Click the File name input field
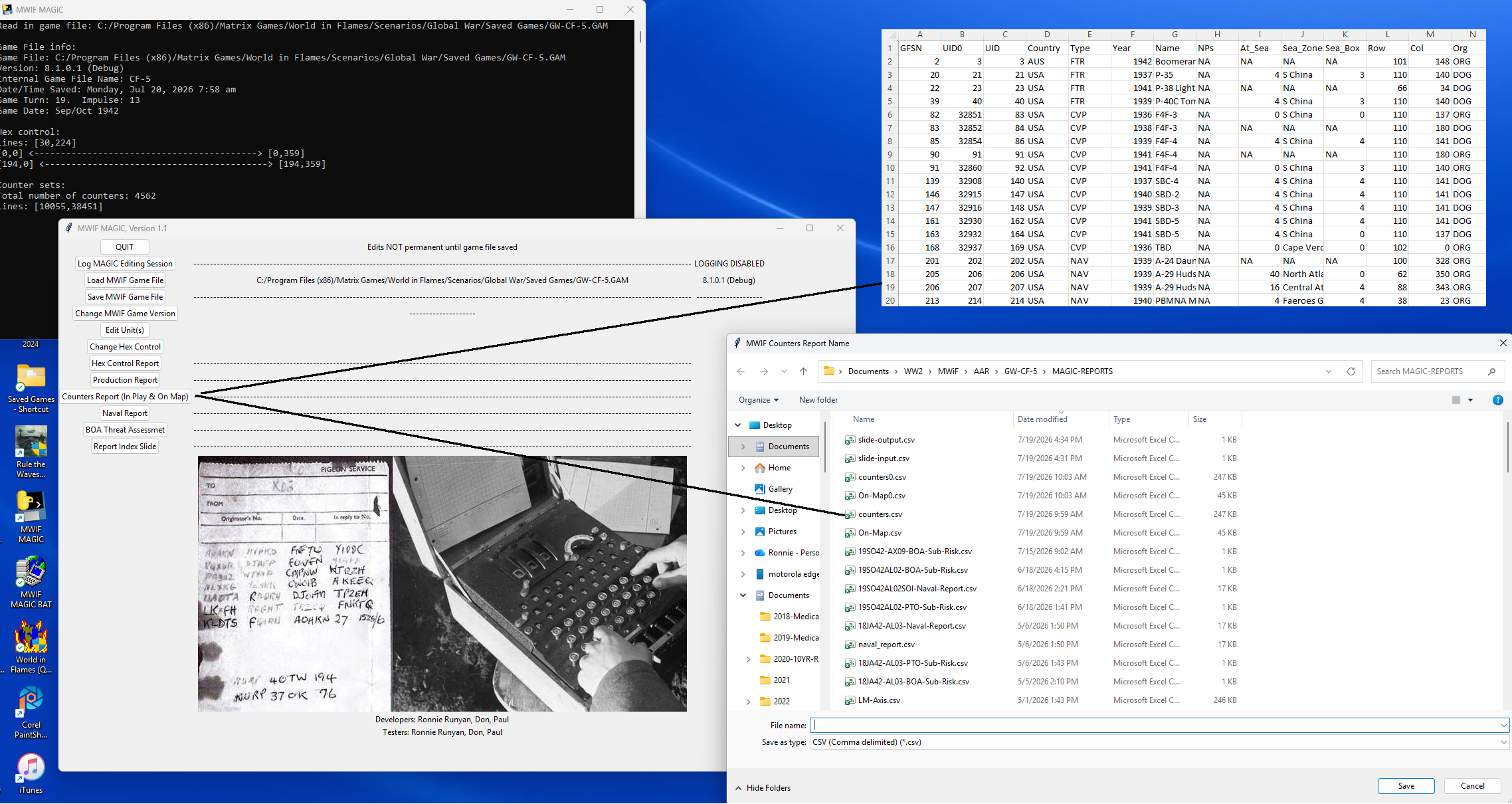1512x804 pixels. 1159,726
